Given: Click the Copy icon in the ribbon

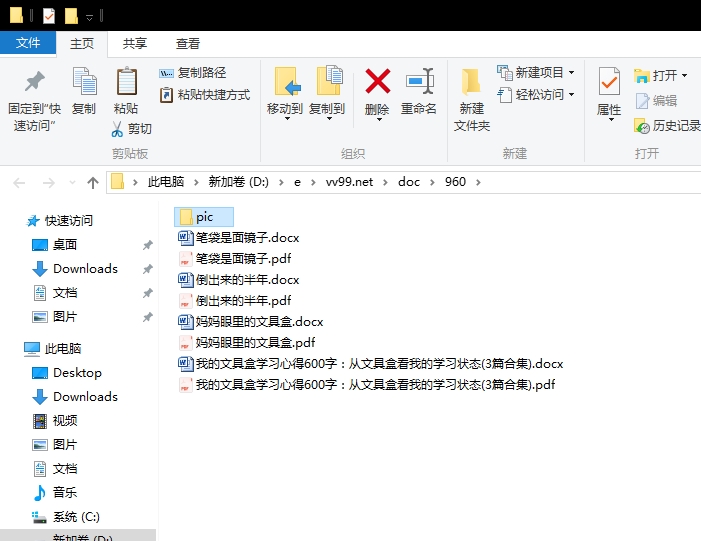Looking at the screenshot, I should (x=84, y=81).
